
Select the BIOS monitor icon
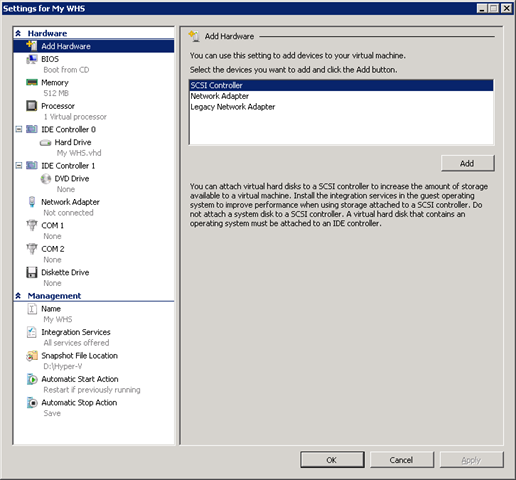point(32,59)
